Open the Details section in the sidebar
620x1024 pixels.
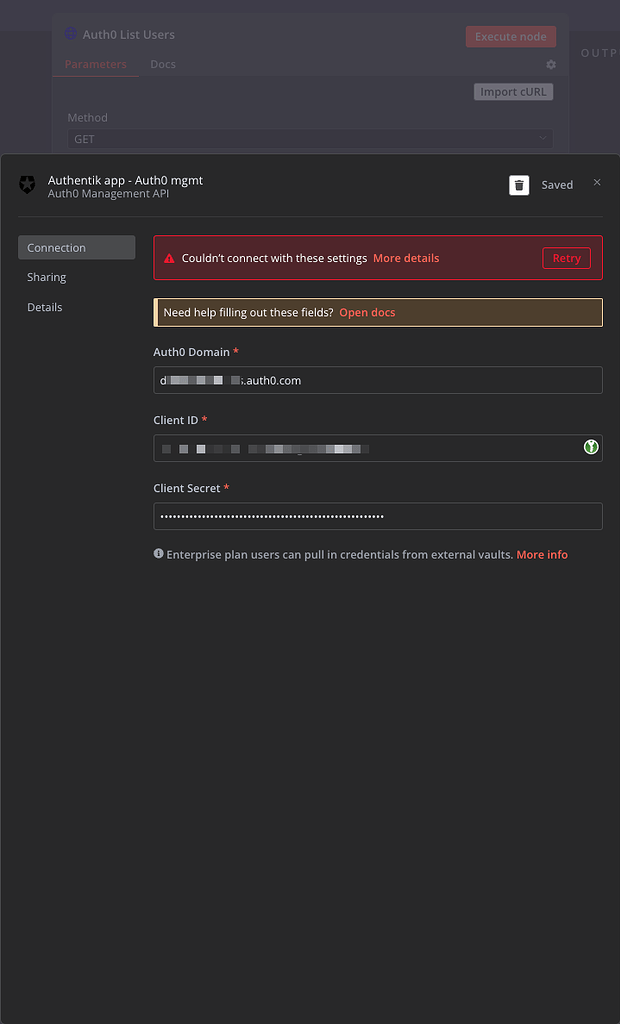45,307
